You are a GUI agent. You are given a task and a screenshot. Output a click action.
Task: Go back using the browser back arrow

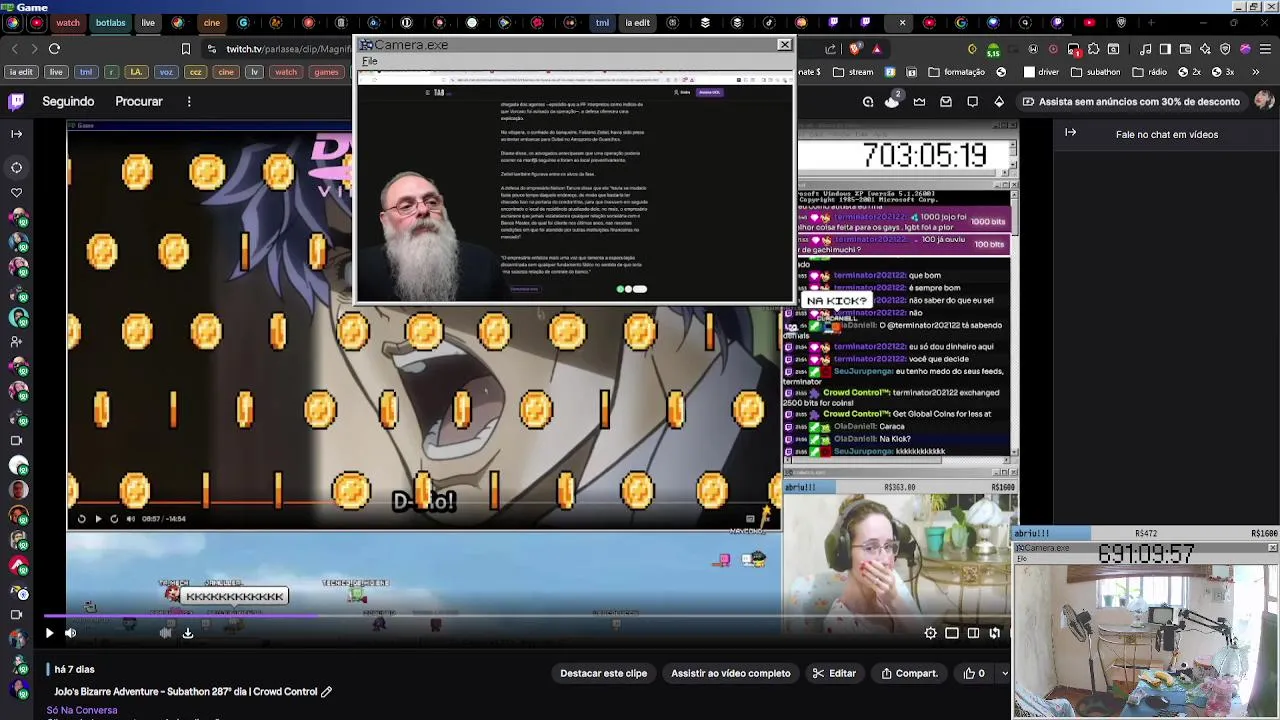14,48
